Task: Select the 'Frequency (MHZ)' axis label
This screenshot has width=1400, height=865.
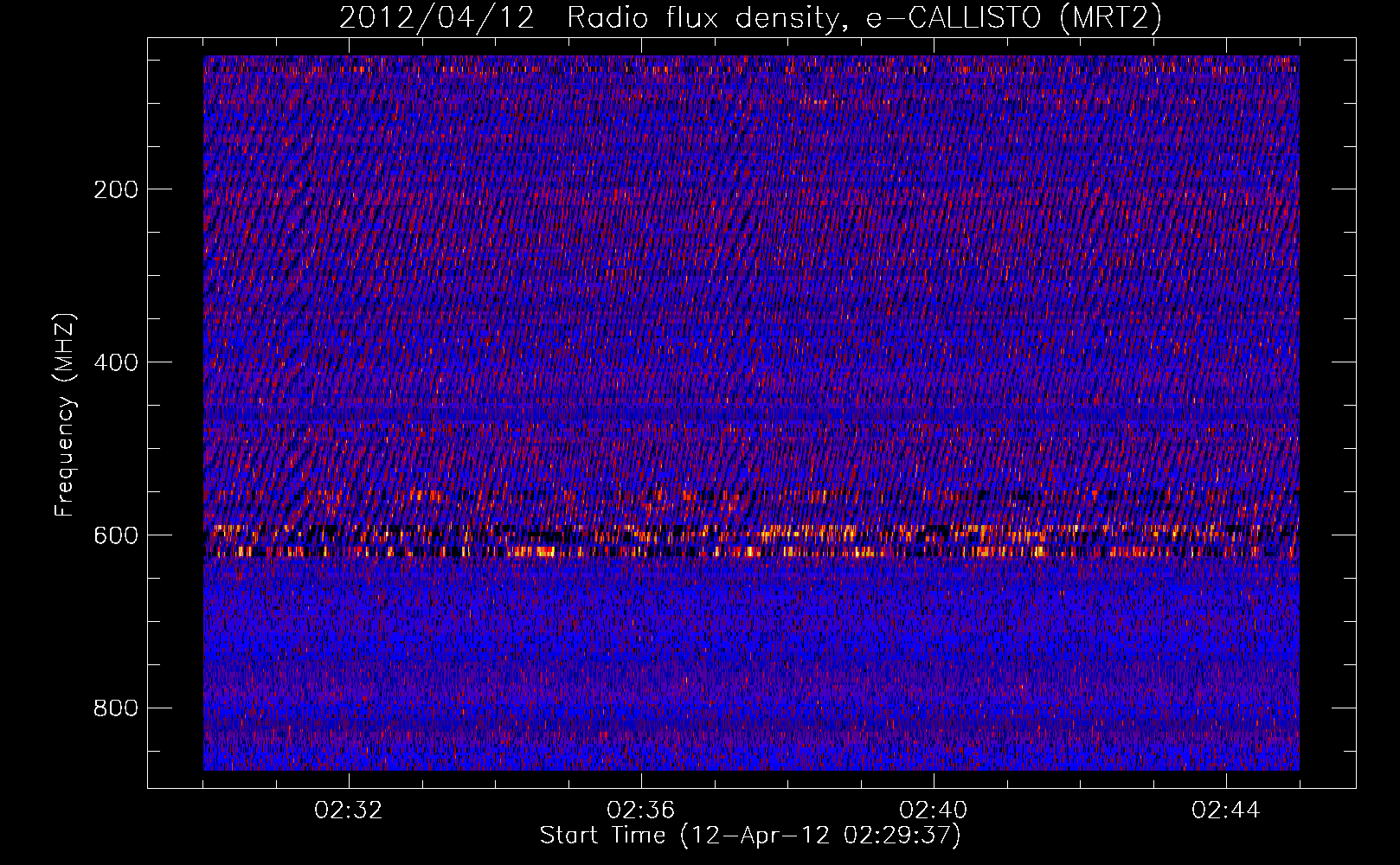Action: (65, 415)
